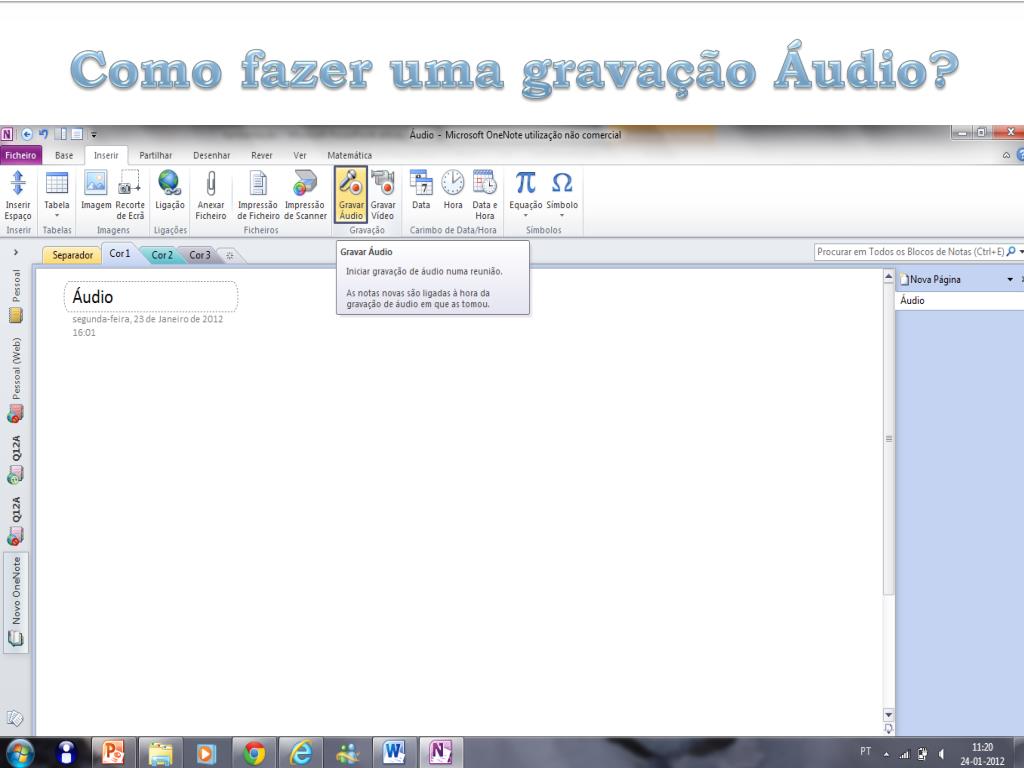The image size is (1024, 768).
Task: Select the Cor 2 section tab
Action: [x=162, y=255]
